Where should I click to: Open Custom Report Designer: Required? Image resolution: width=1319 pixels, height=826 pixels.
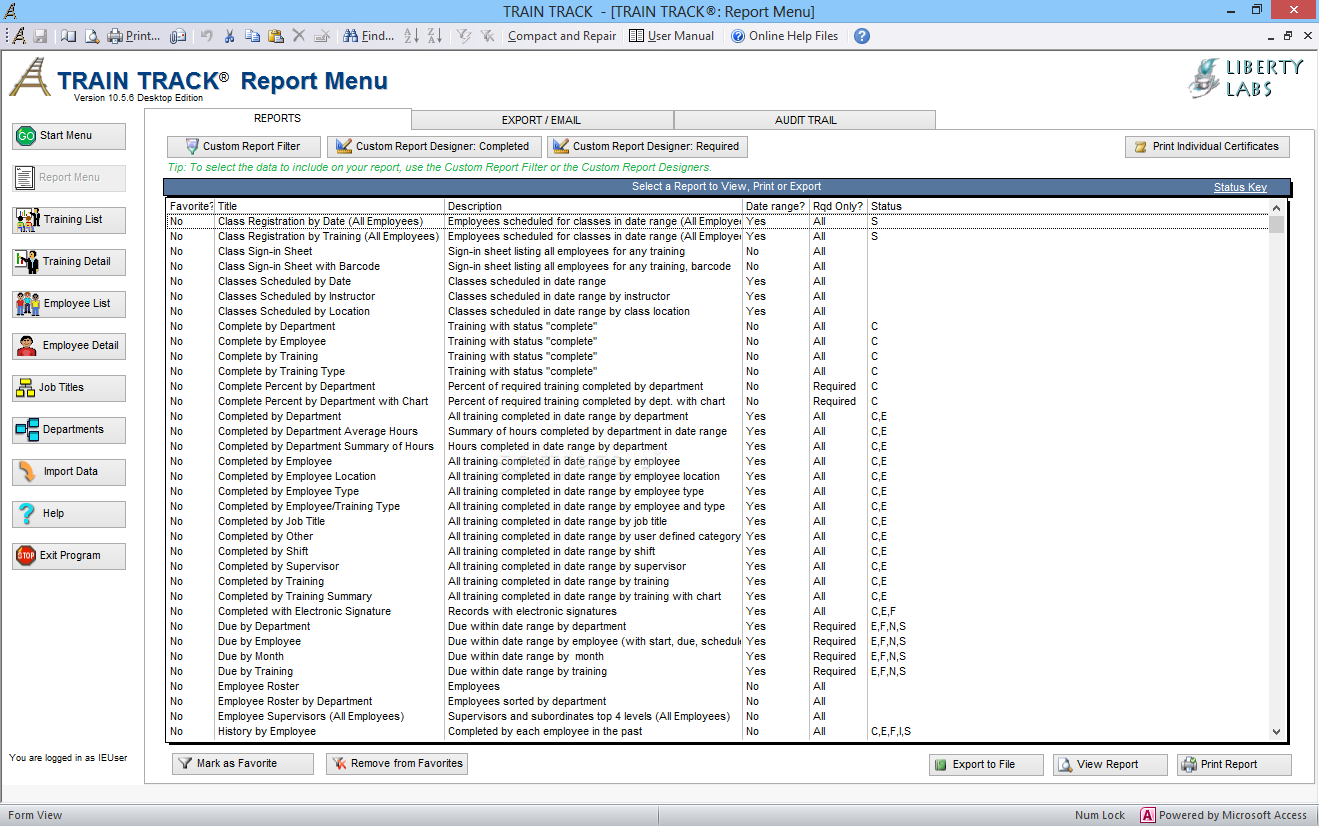point(647,147)
